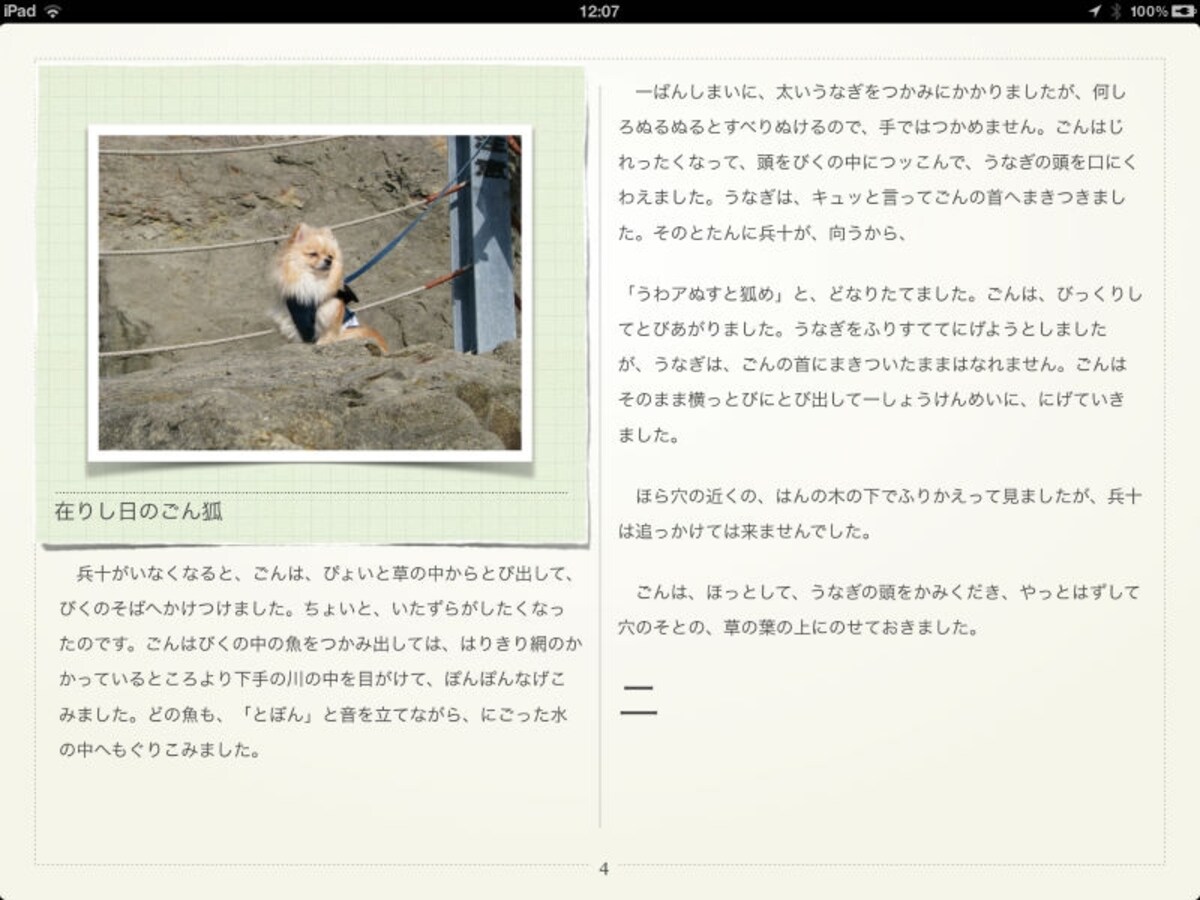Tap the line starting そのまま横っとびに
1200x900 pixels.
(873, 400)
